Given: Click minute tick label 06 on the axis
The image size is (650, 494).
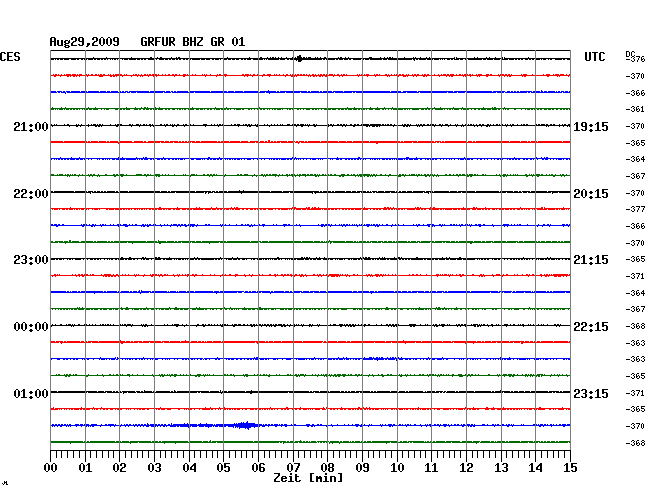Looking at the screenshot, I should click(x=258, y=468).
